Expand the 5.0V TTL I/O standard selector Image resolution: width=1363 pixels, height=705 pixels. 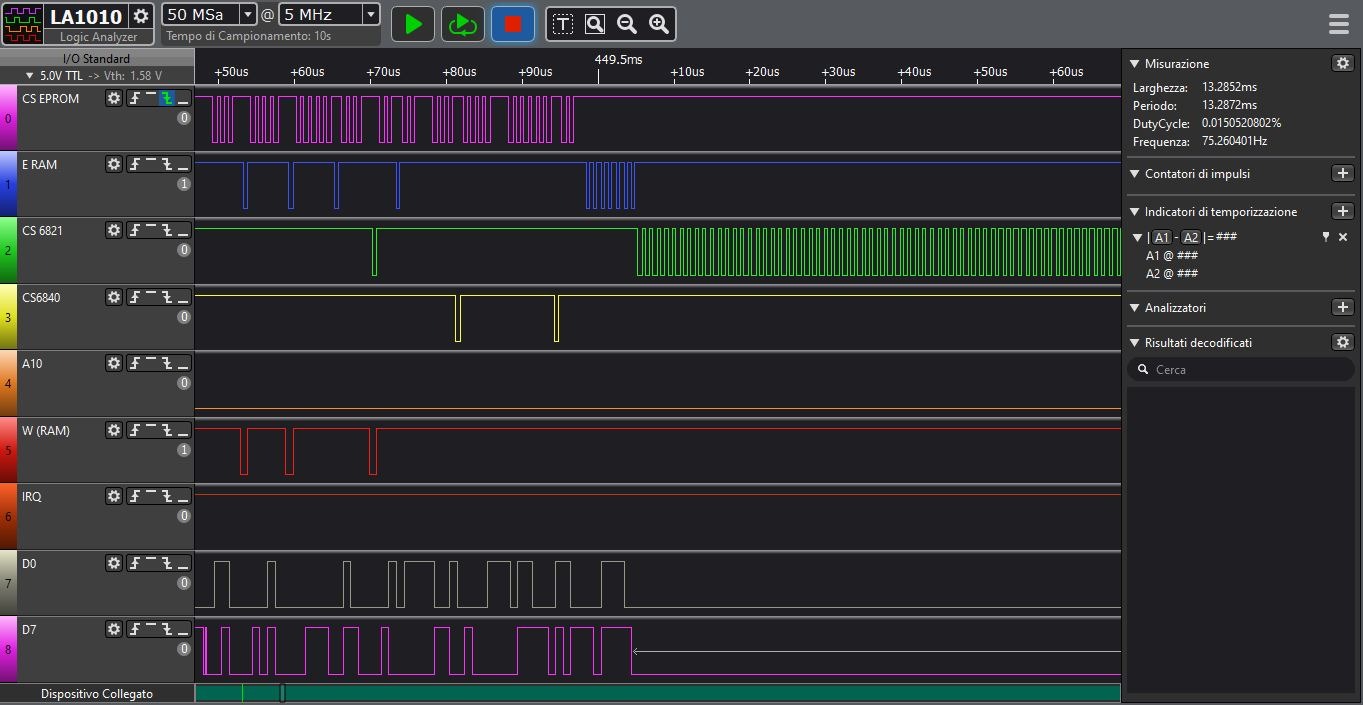(x=30, y=75)
